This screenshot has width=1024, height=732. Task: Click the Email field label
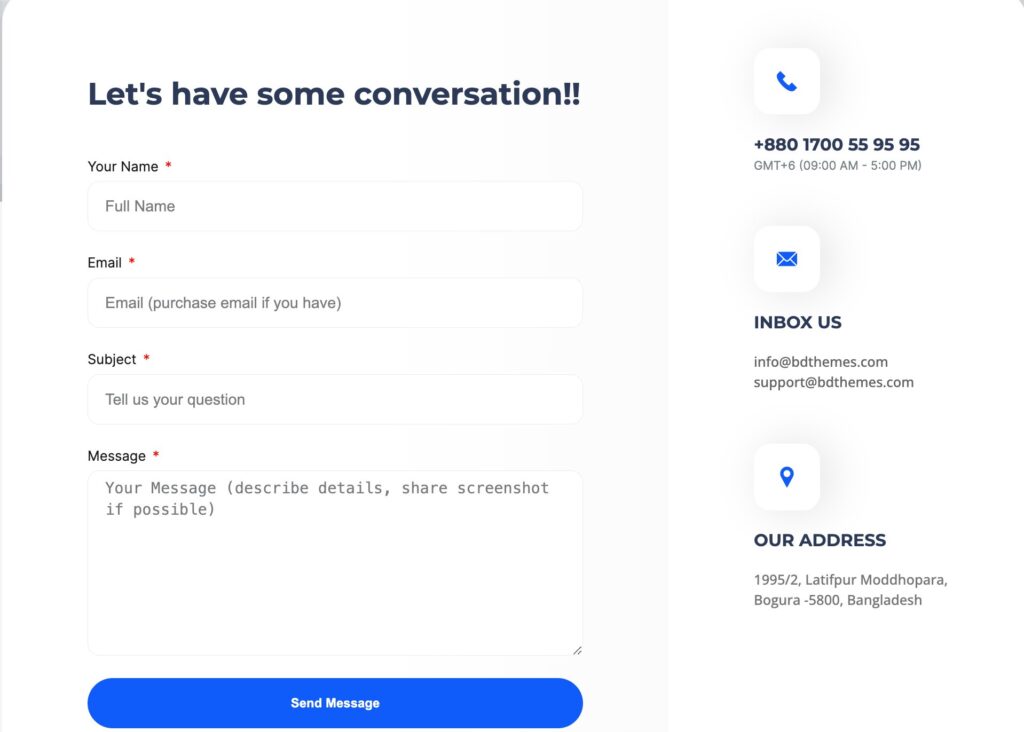tap(104, 263)
